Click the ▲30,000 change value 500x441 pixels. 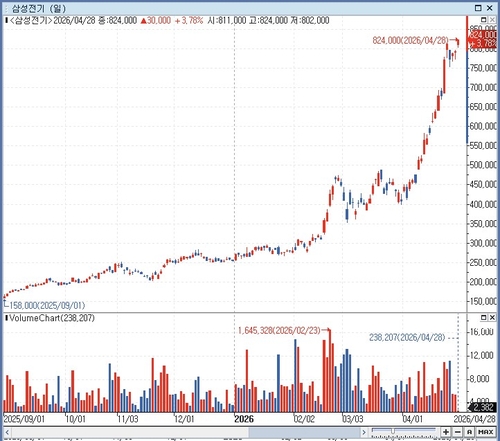156,21
